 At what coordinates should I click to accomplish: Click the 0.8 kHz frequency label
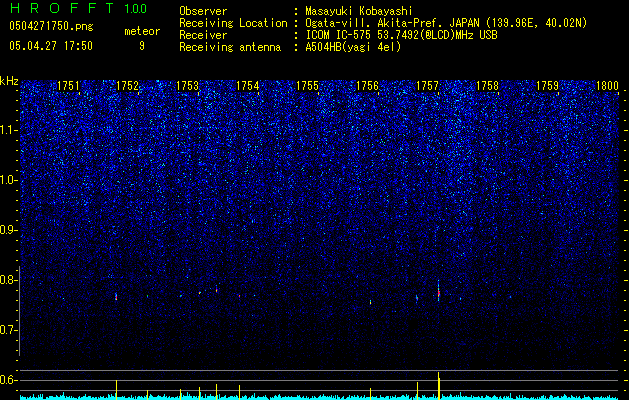point(8,280)
